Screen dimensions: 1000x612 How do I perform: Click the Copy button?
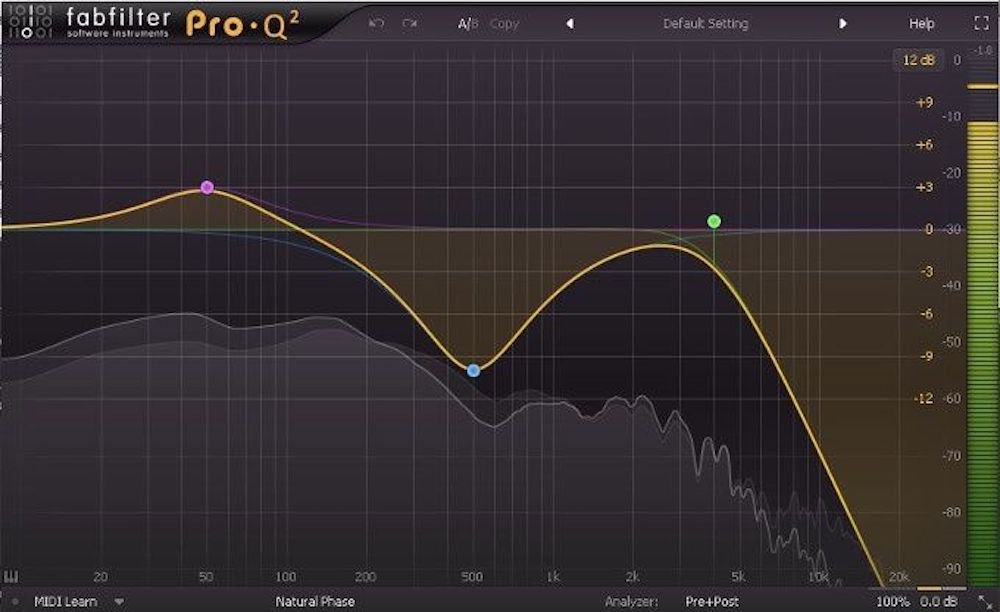point(504,23)
